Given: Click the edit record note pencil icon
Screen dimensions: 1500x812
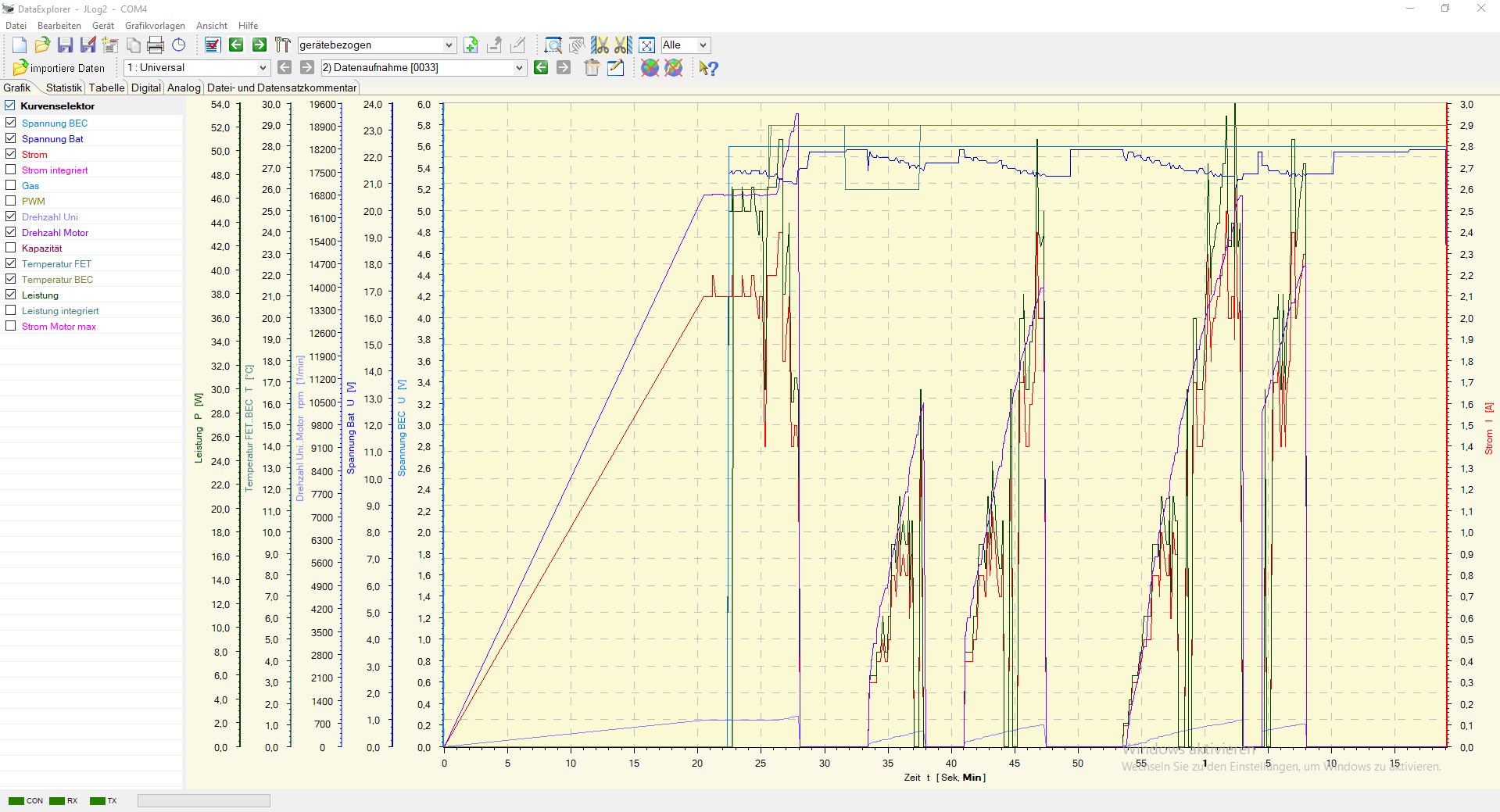Looking at the screenshot, I should [x=616, y=68].
